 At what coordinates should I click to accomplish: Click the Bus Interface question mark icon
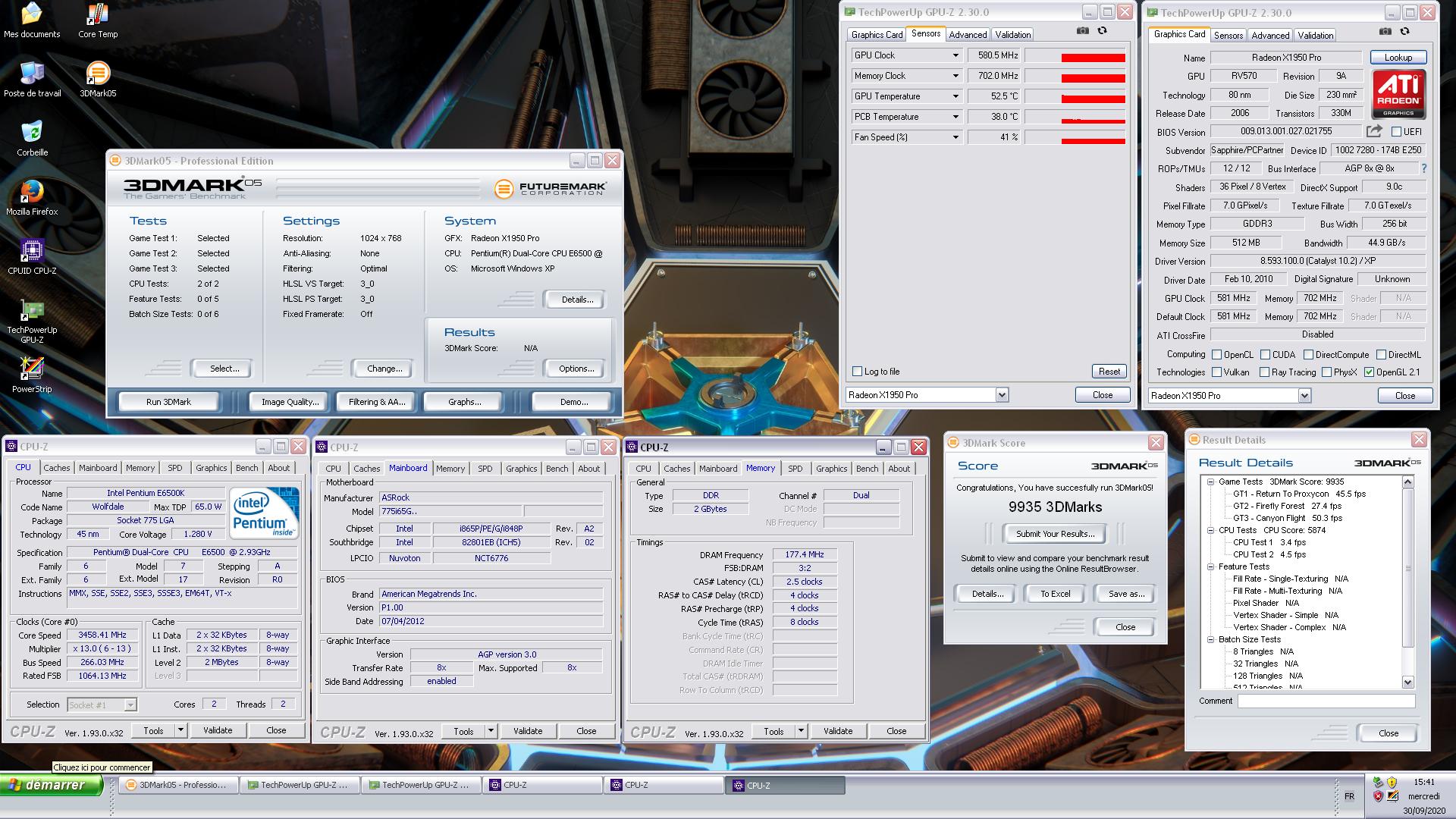pos(1423,168)
